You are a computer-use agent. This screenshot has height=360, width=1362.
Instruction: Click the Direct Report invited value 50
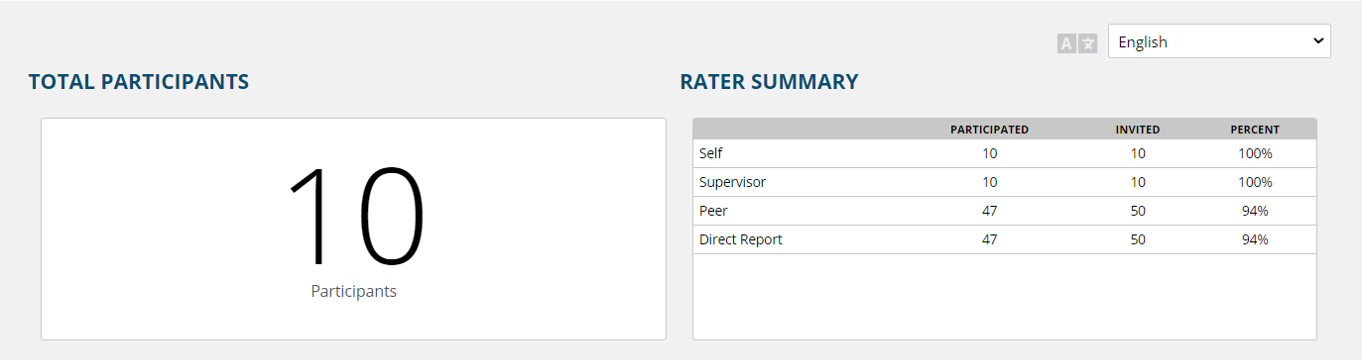tap(1138, 240)
